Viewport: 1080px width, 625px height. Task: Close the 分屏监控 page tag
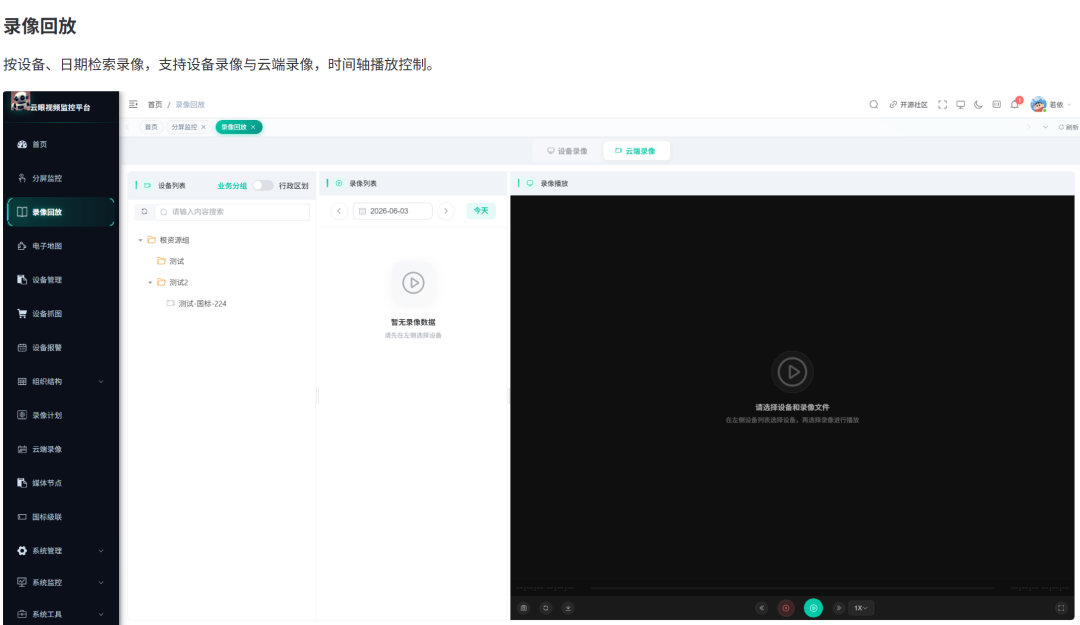(x=204, y=127)
